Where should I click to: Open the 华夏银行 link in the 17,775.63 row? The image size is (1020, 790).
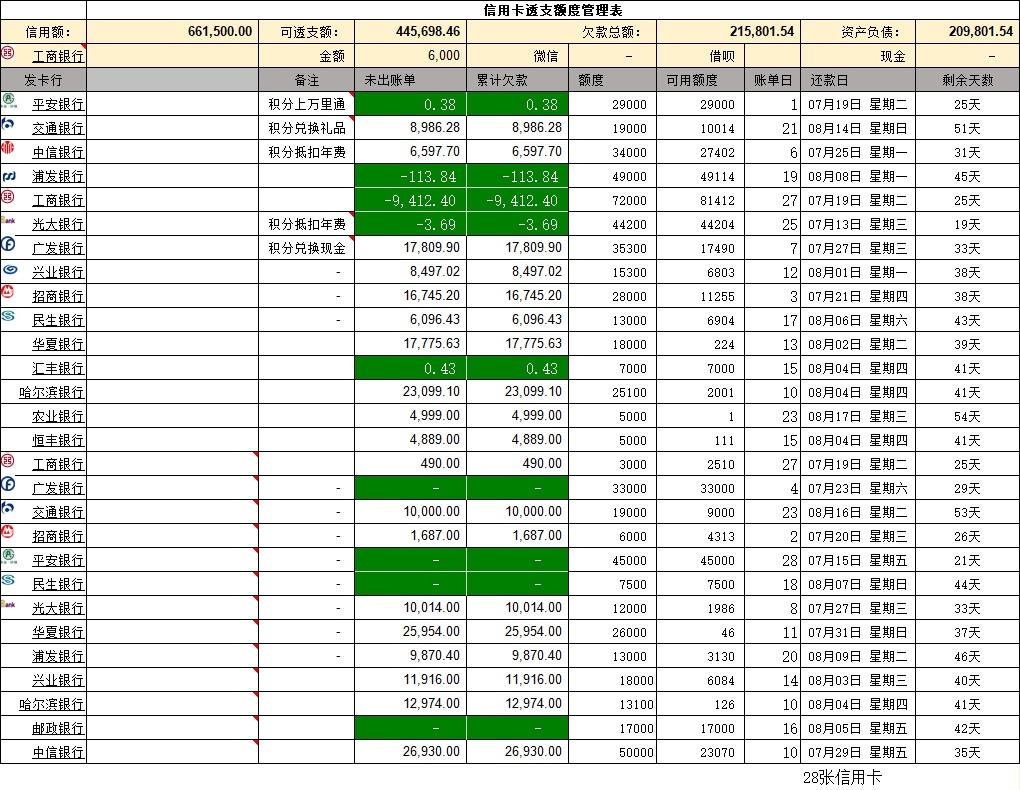coord(59,344)
